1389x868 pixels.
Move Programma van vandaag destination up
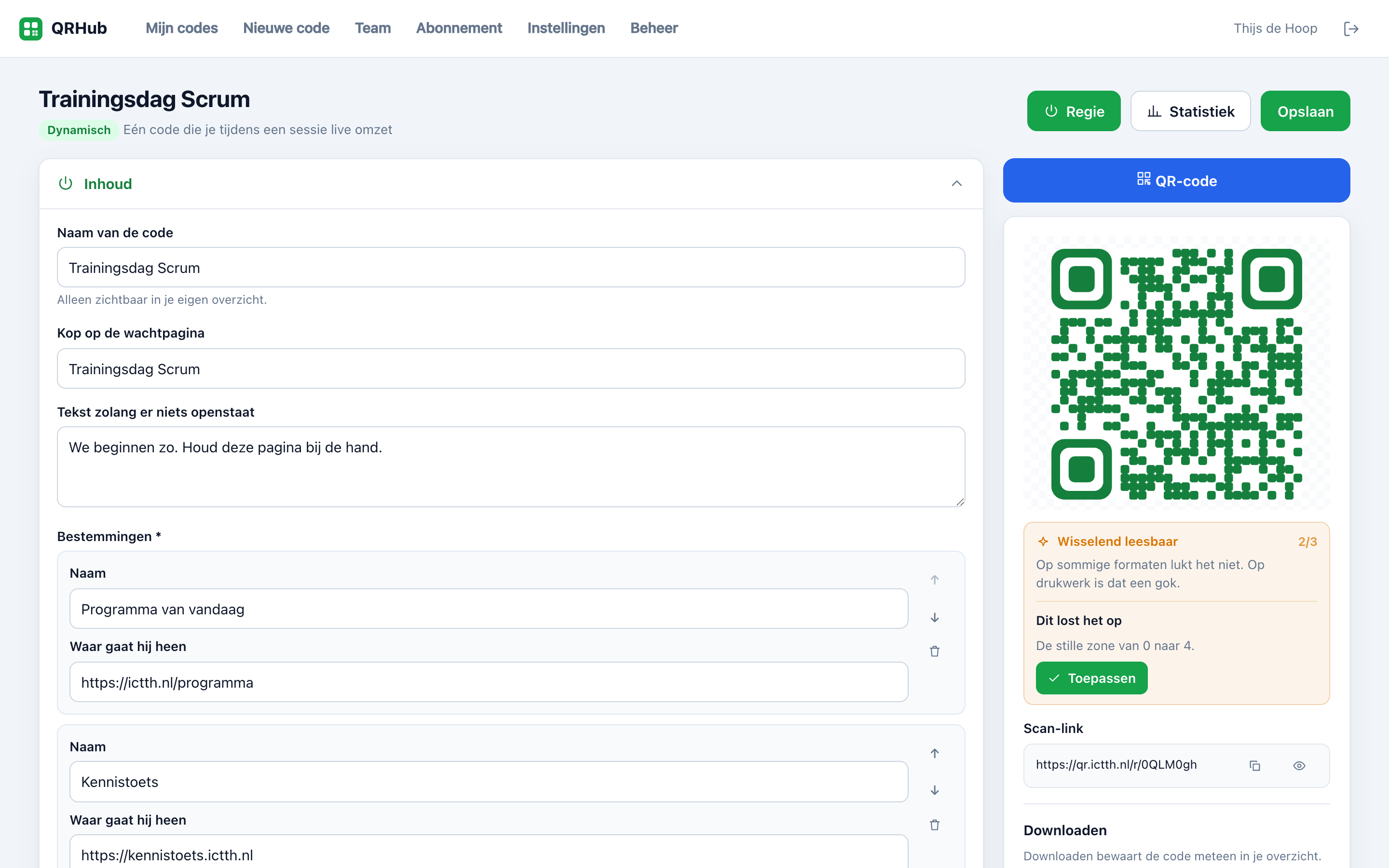point(934,580)
